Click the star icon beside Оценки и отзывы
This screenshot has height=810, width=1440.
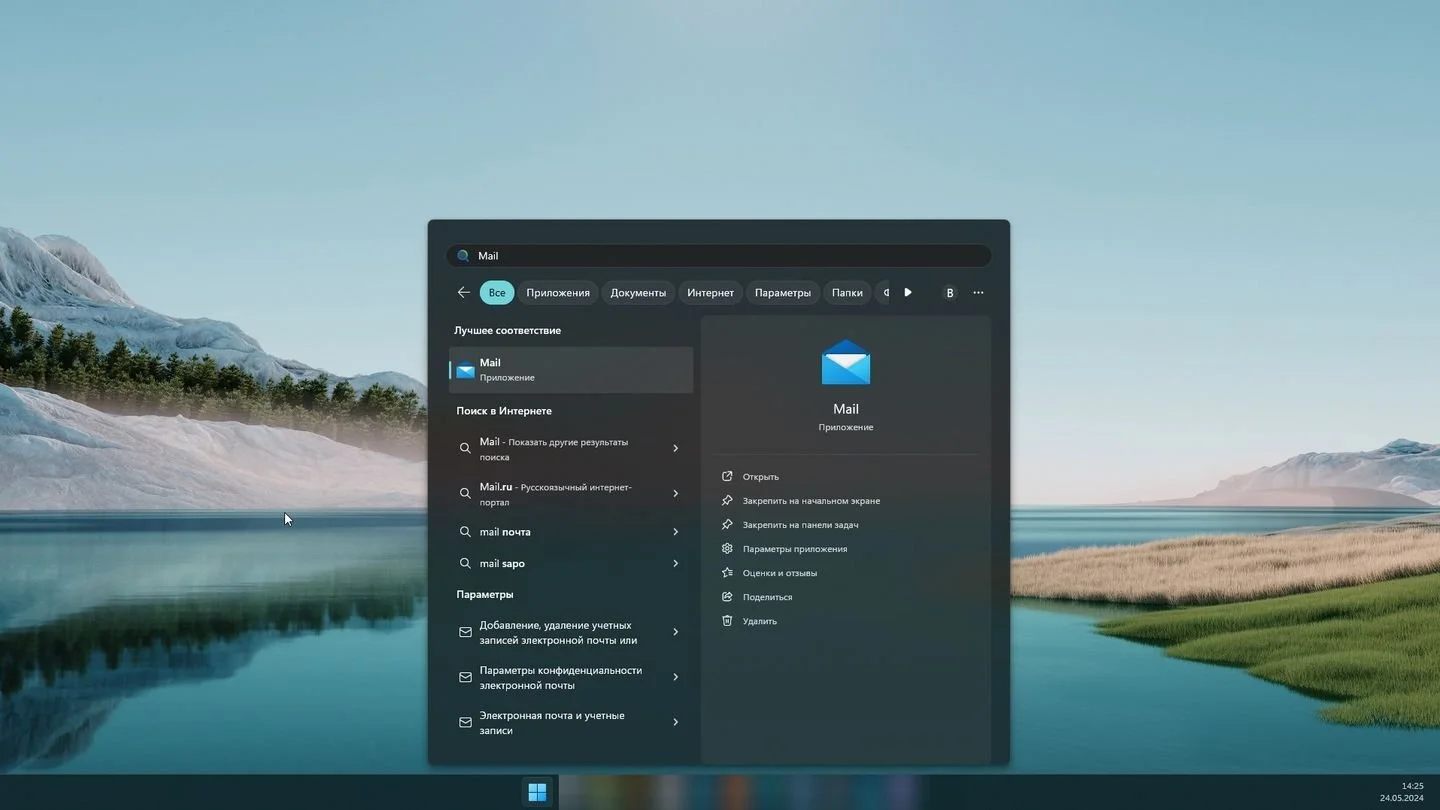coord(727,573)
